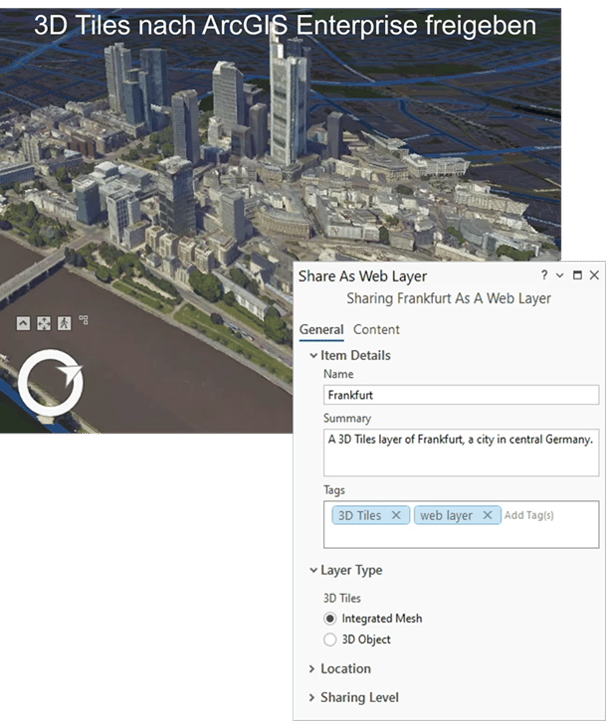Select the 3D Object radio button
This screenshot has height=721, width=606.
pos(330,640)
